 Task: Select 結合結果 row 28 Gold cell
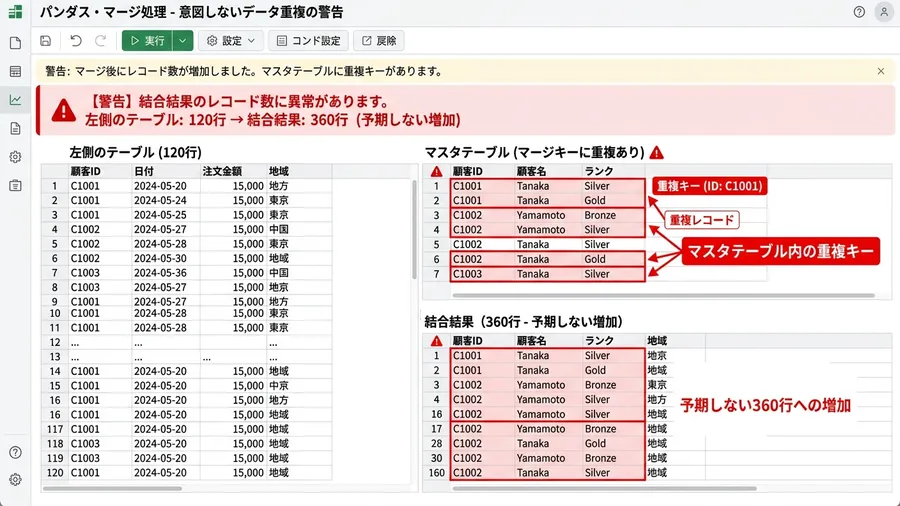tap(613, 443)
